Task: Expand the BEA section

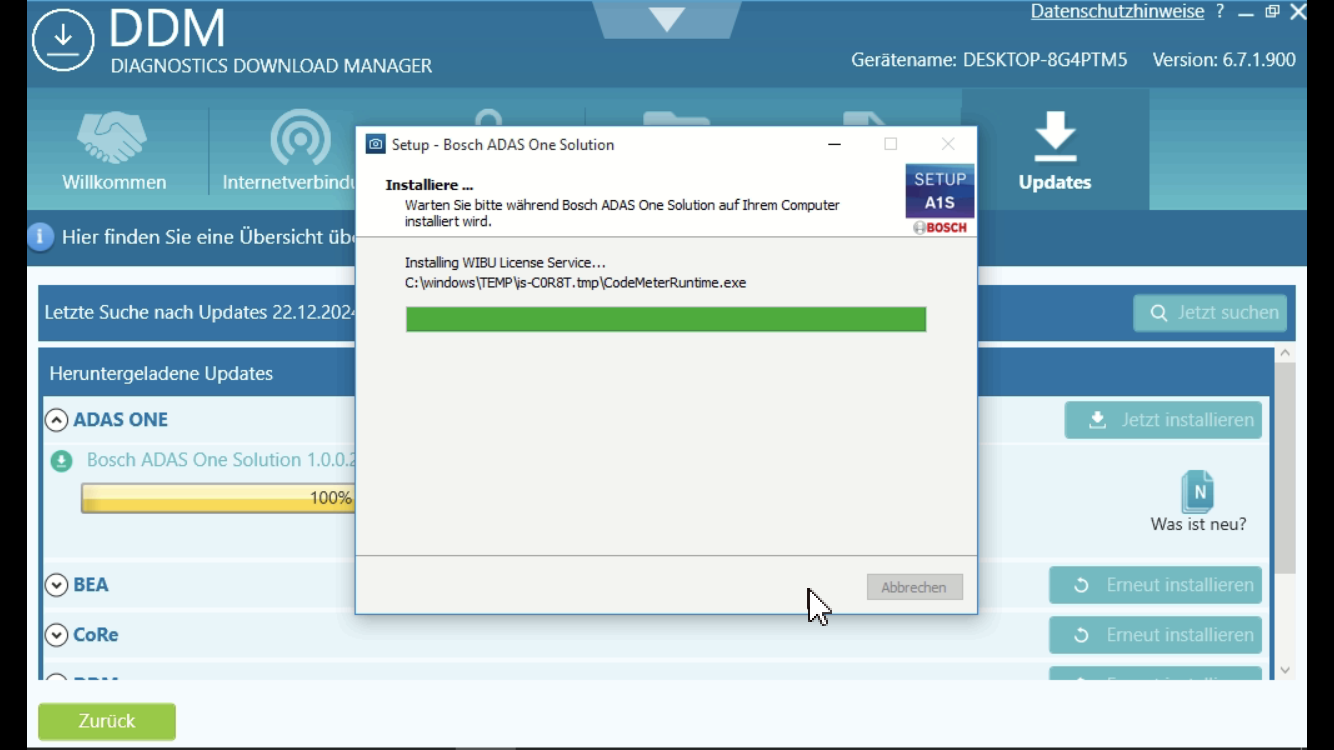Action: (57, 585)
